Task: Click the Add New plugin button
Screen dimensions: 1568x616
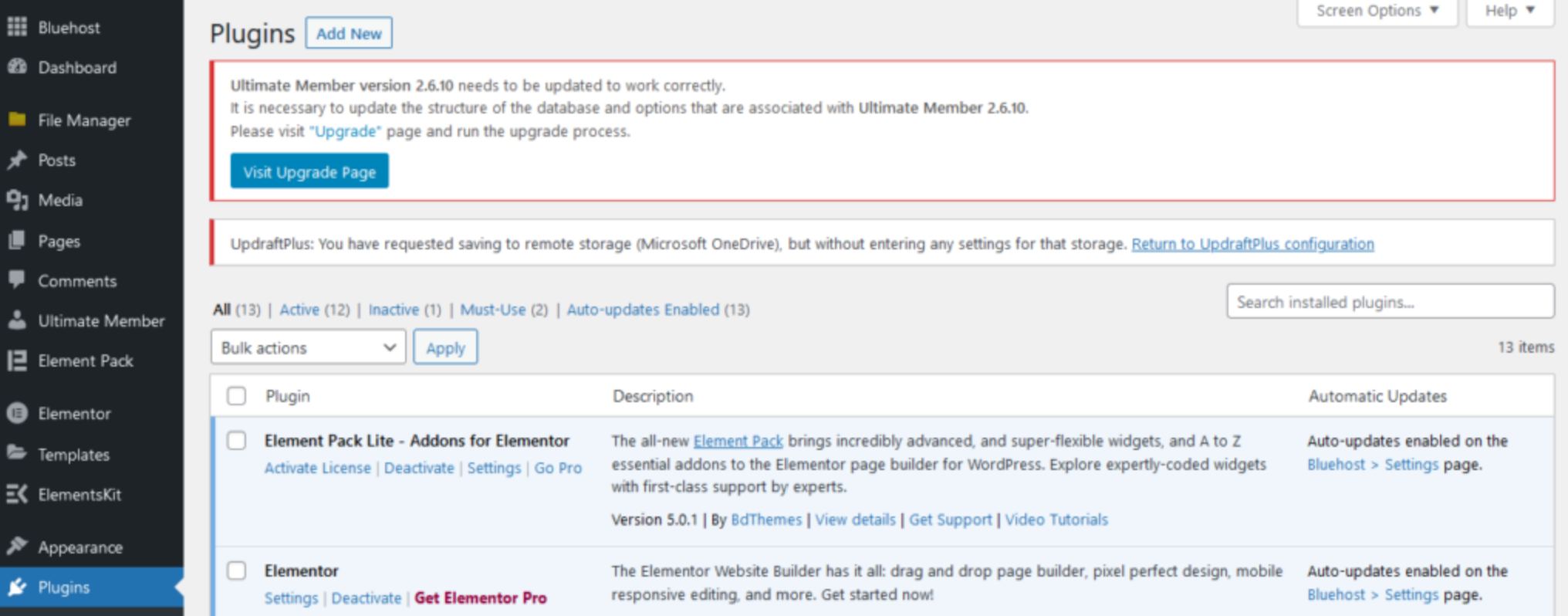Action: (349, 33)
